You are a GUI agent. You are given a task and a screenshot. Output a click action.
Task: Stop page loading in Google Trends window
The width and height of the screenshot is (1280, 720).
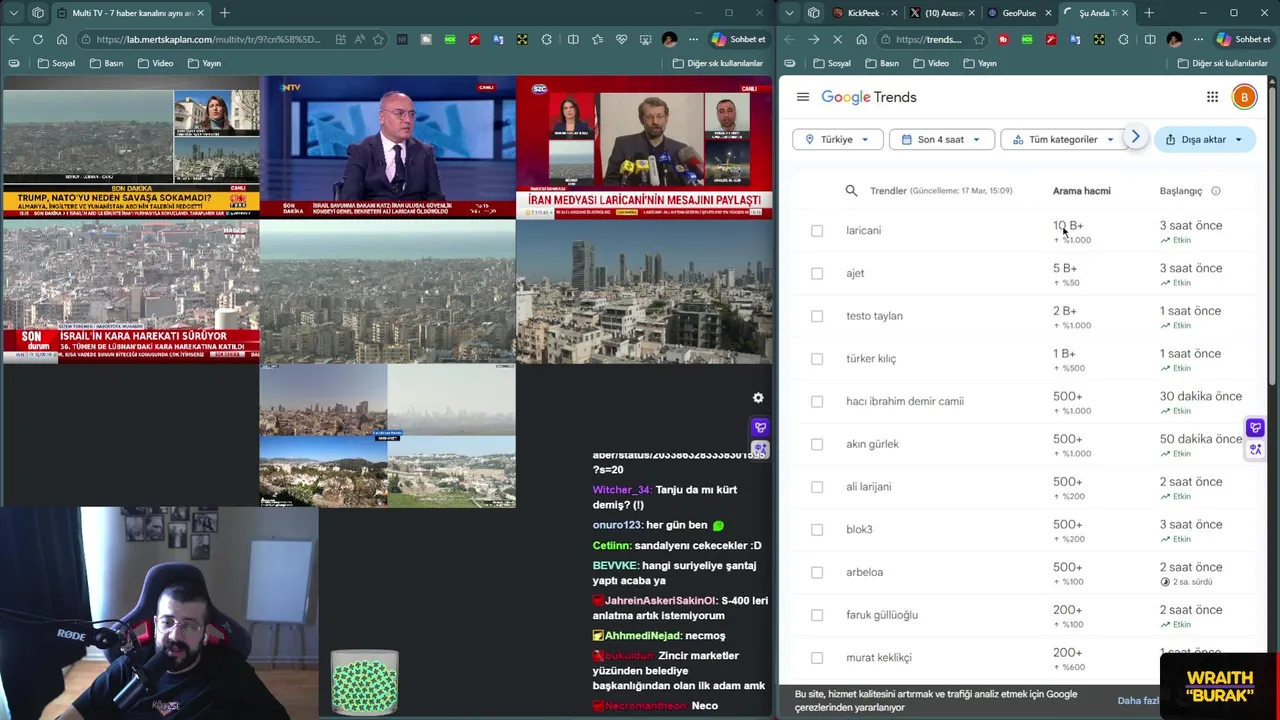pos(837,40)
